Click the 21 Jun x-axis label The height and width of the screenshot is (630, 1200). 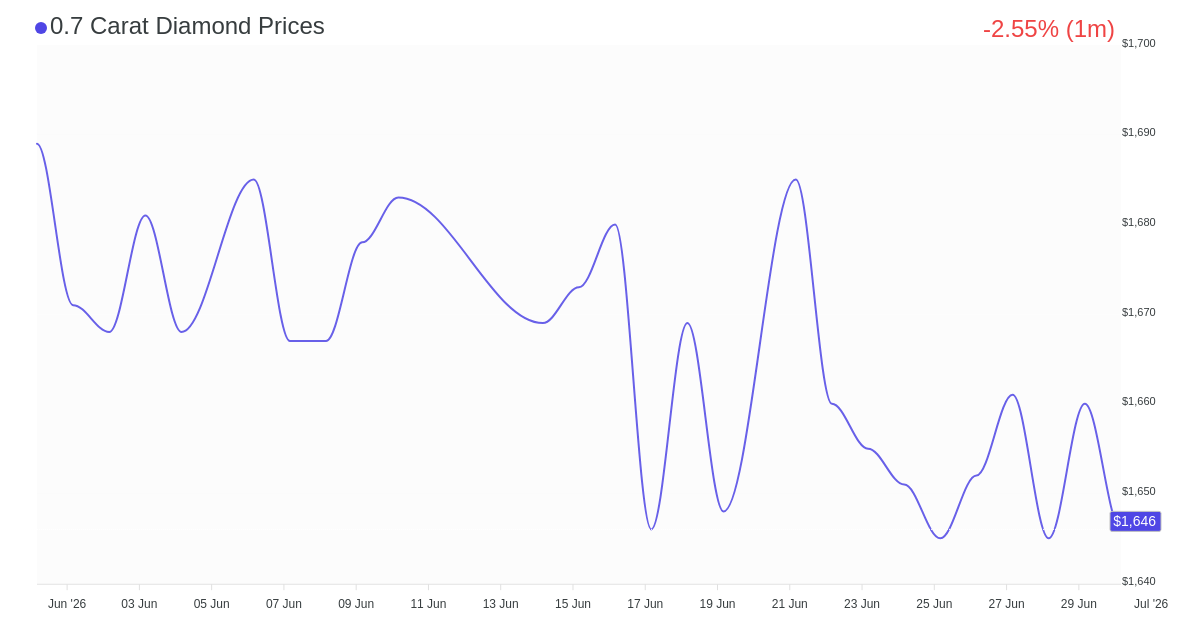click(x=790, y=604)
